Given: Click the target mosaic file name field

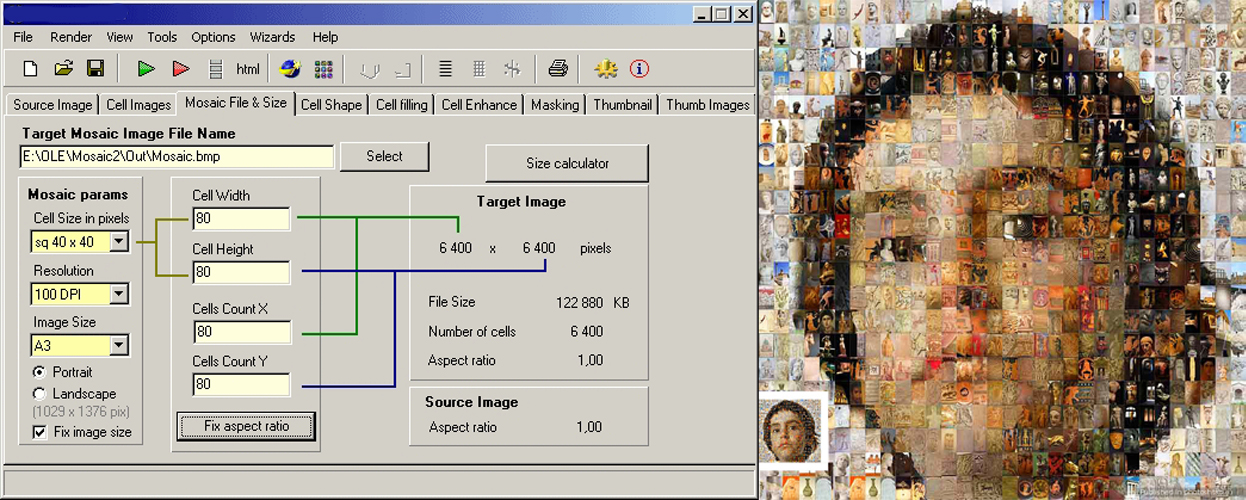Looking at the screenshot, I should click(x=177, y=157).
